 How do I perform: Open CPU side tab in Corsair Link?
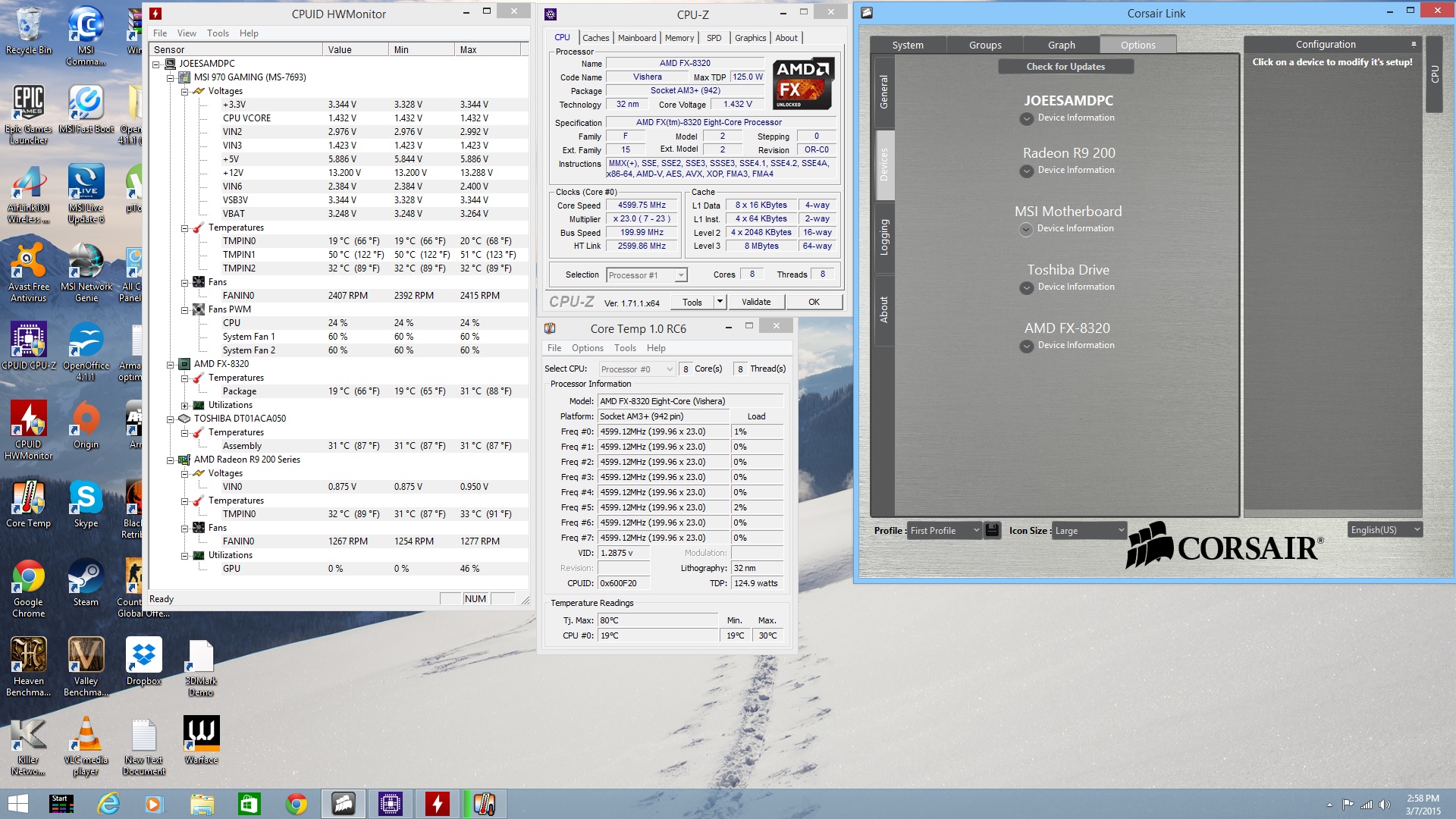[1434, 74]
